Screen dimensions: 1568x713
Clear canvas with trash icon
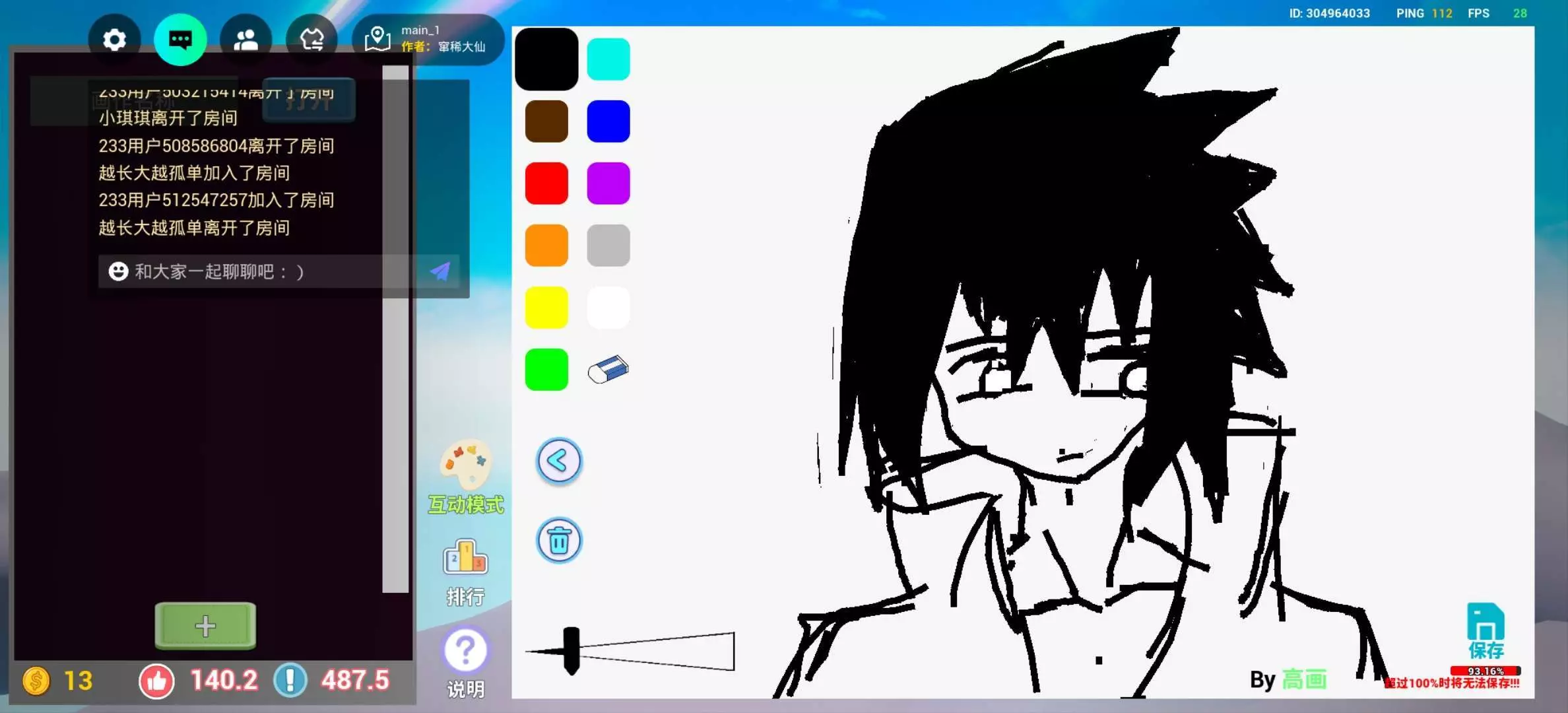(558, 541)
